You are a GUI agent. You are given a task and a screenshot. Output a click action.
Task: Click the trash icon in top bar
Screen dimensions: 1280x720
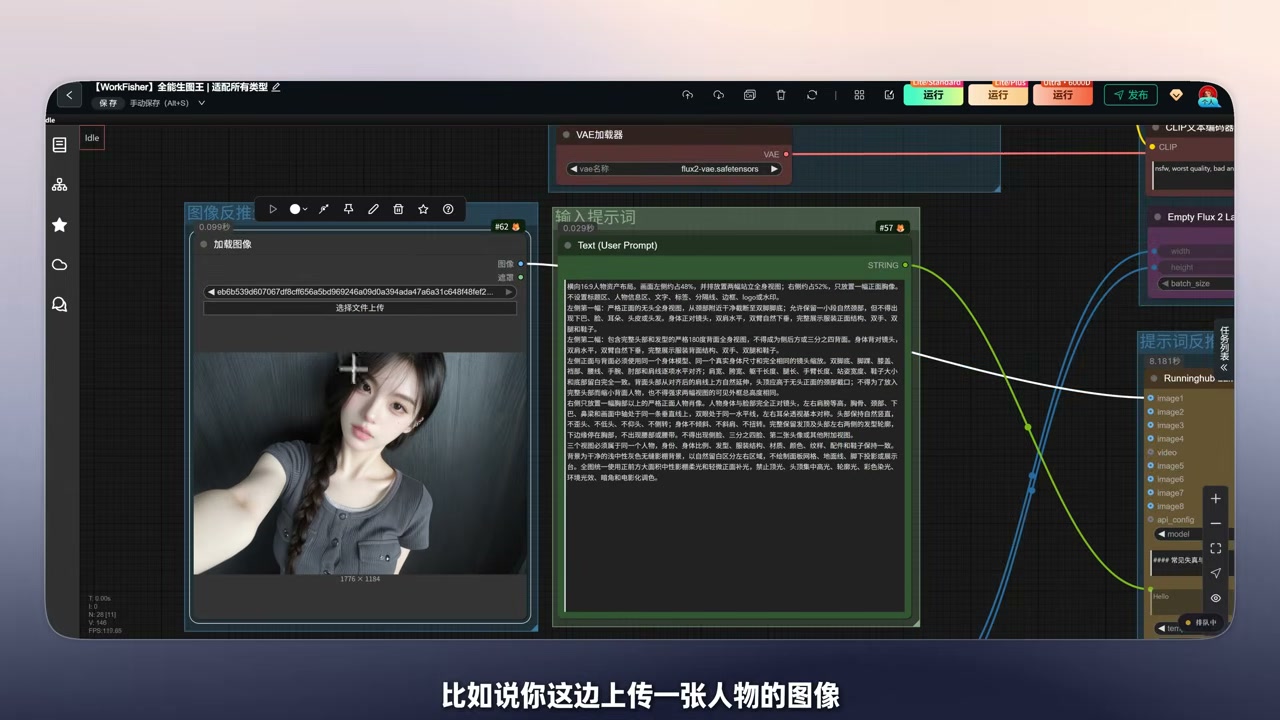pos(781,95)
